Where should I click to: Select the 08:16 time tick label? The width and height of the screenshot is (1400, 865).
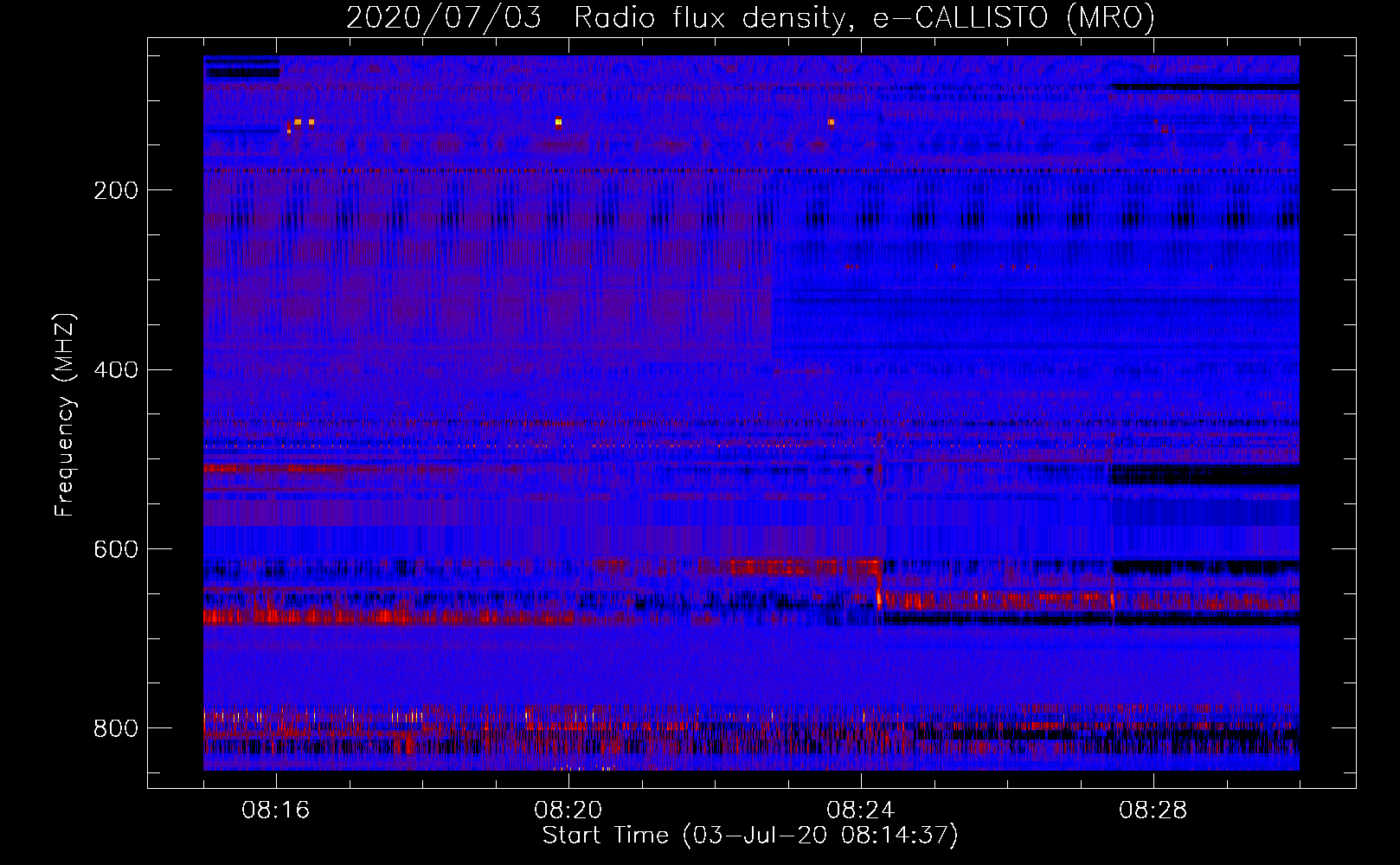click(276, 811)
